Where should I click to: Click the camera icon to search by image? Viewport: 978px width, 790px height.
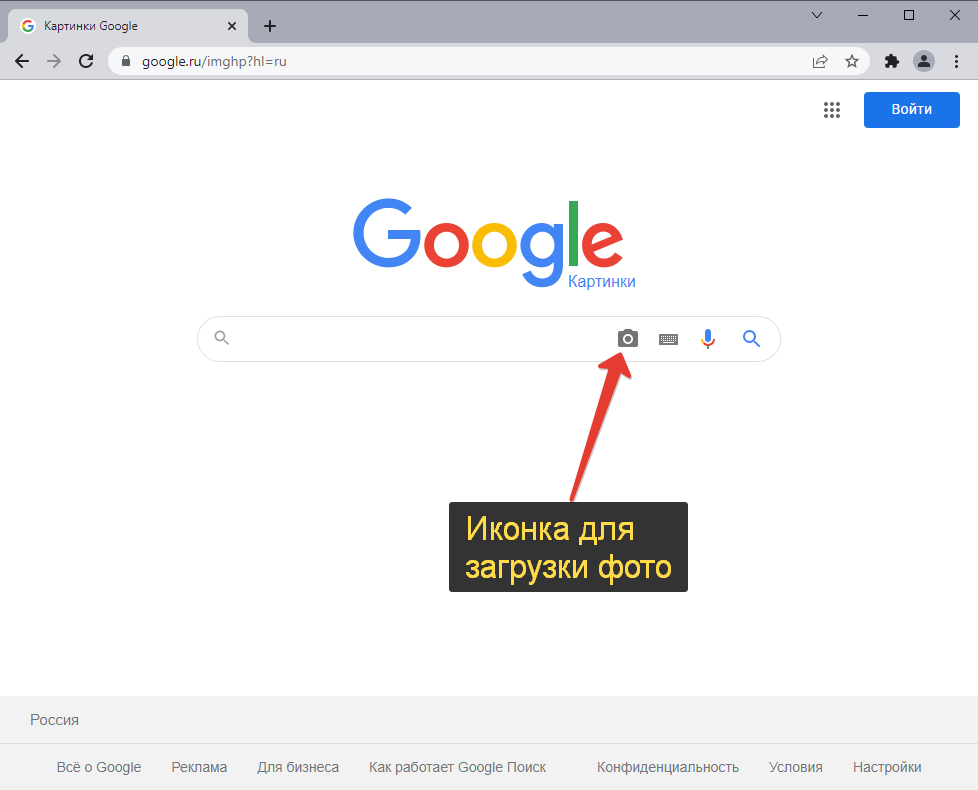[627, 339]
